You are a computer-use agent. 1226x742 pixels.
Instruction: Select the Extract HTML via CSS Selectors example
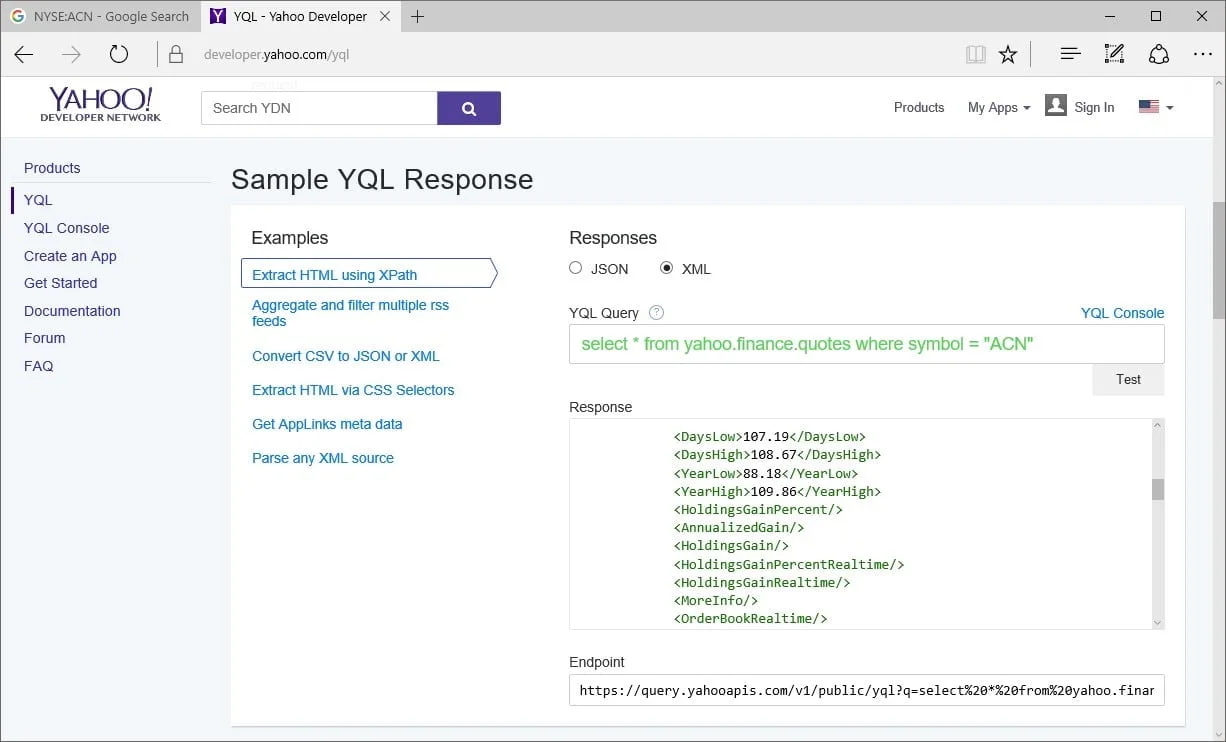click(352, 390)
